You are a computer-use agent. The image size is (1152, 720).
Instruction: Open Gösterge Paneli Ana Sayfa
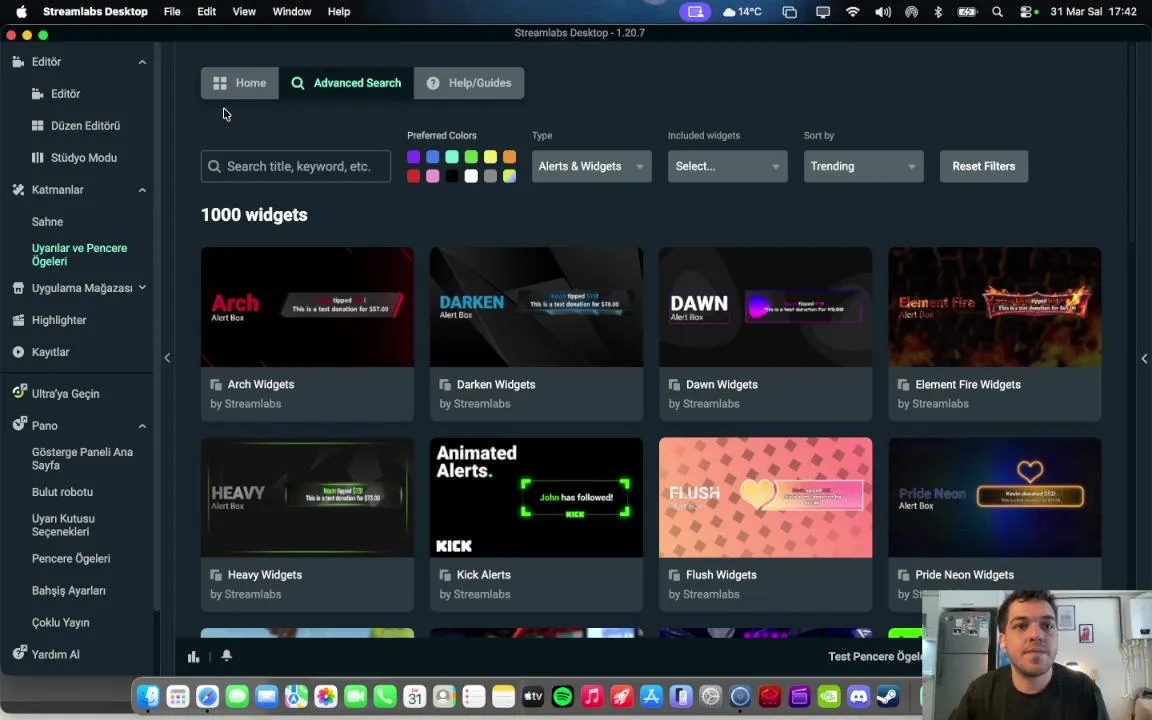coord(82,458)
